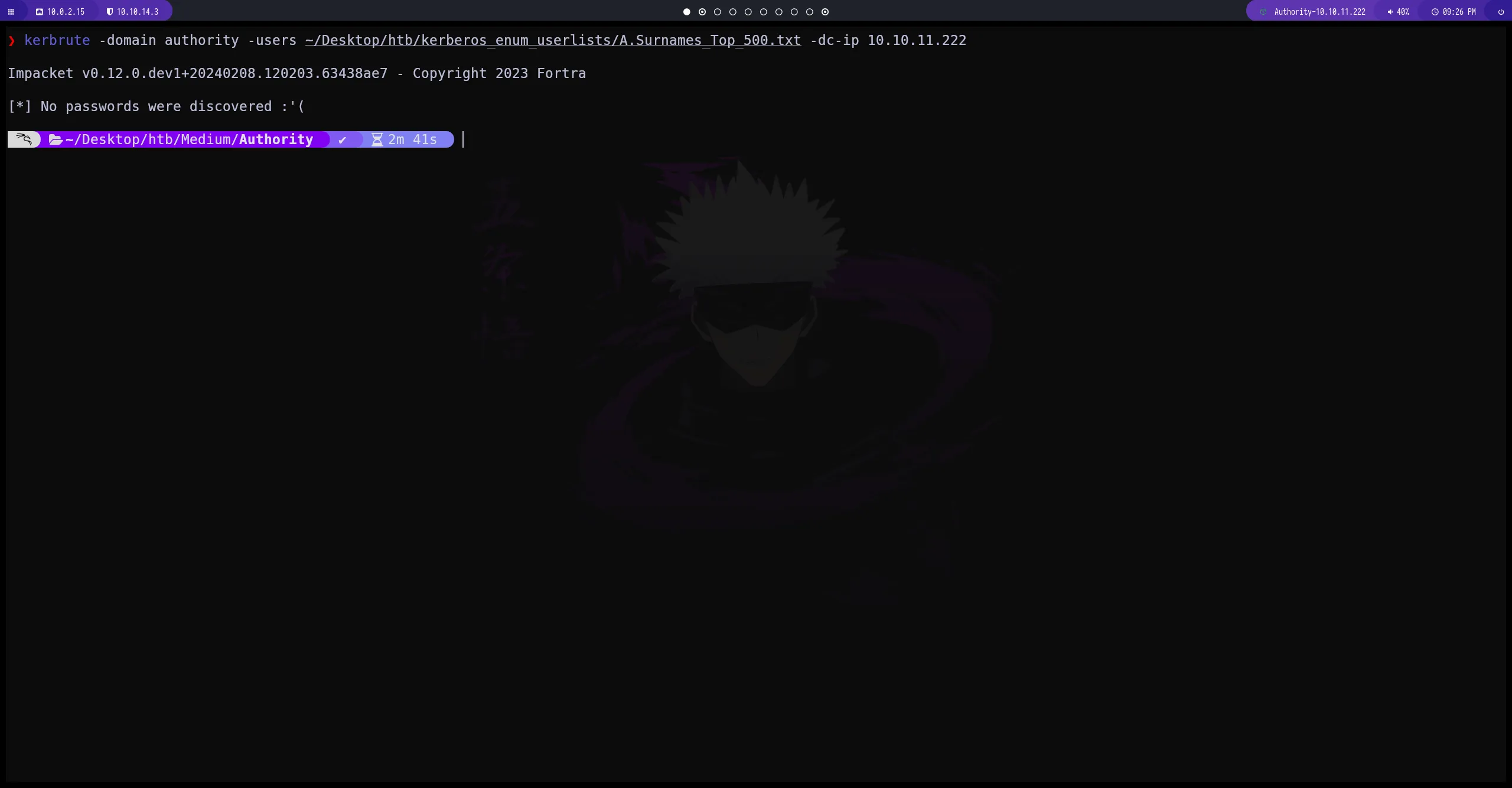Click the 40% volume level indicator
Screen dimensions: 1512x788
point(1403,12)
